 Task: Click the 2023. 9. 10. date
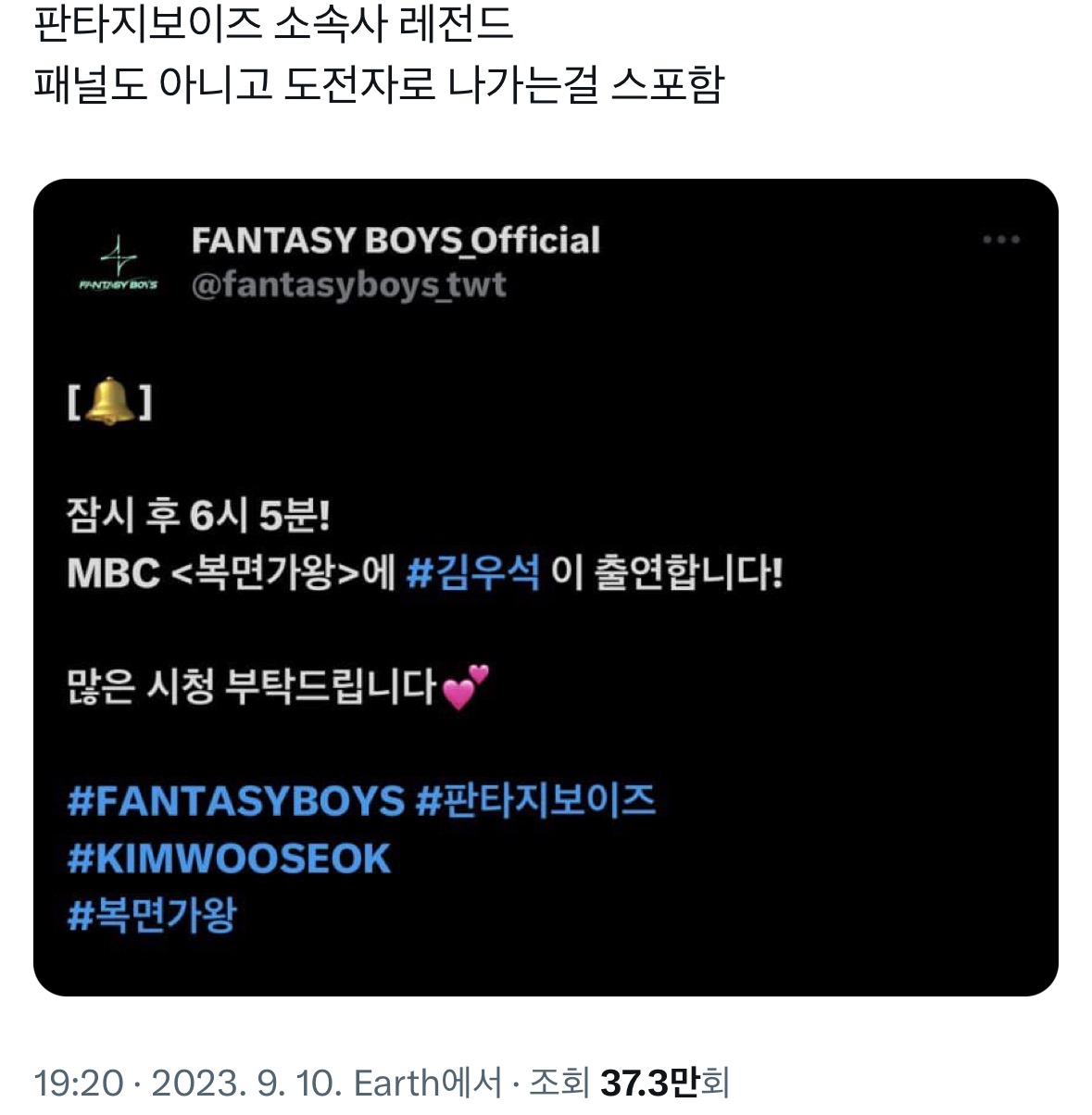(247, 1083)
